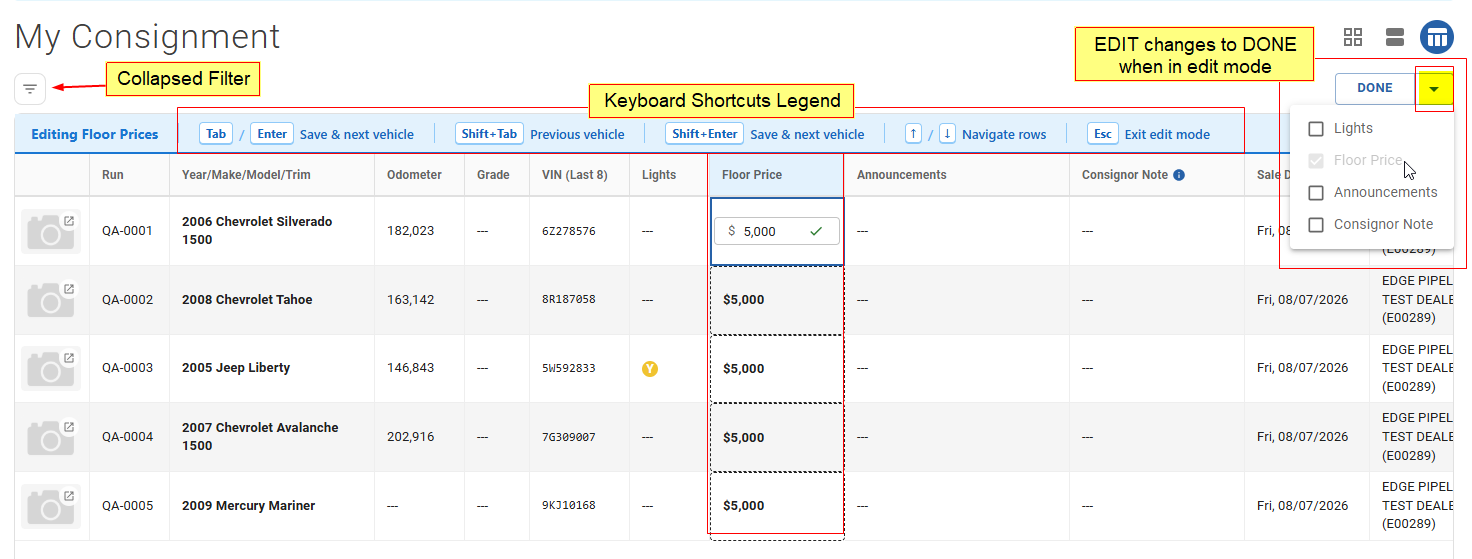Switch to grid card view icon

click(1353, 37)
